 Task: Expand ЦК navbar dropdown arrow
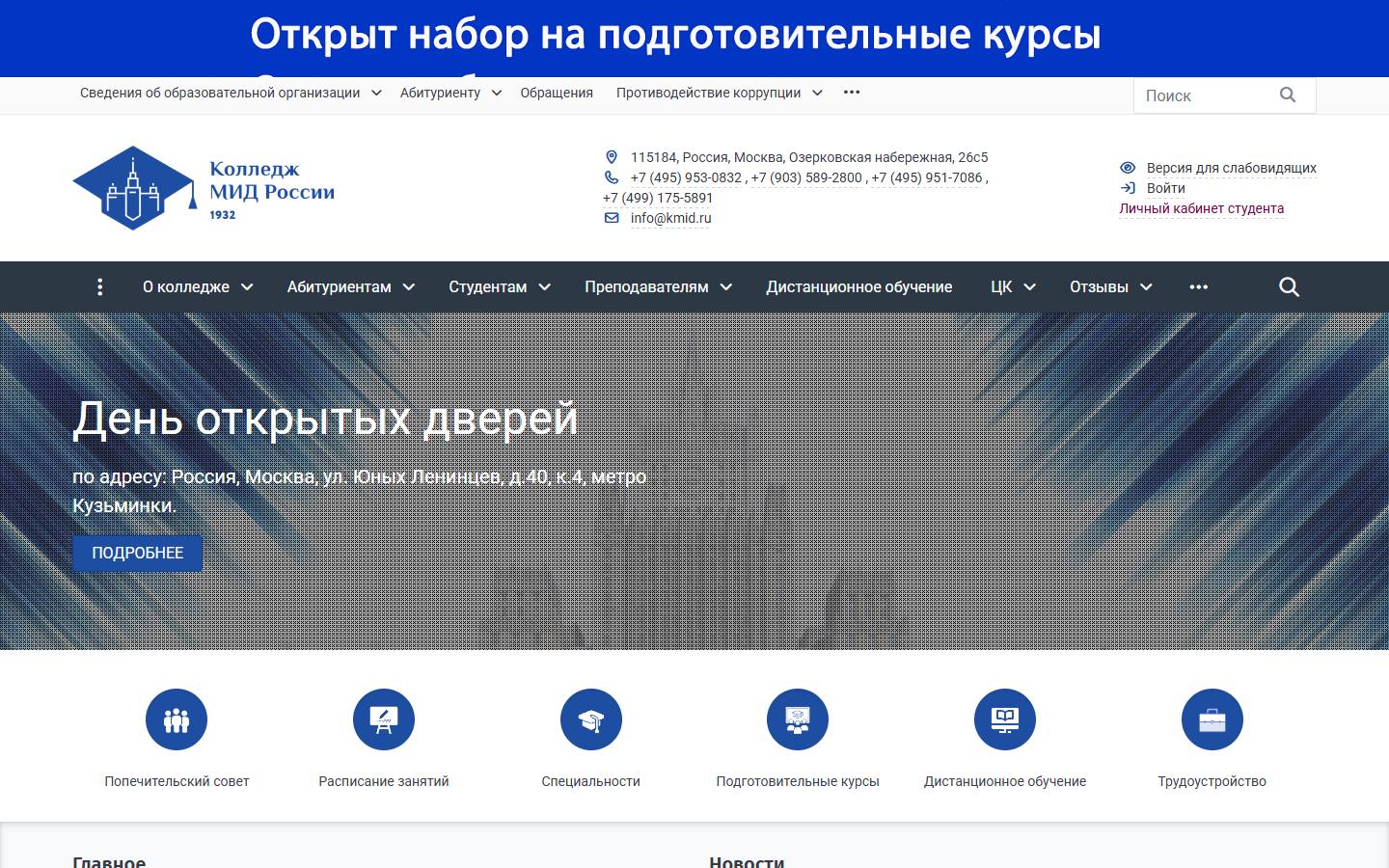click(x=1029, y=286)
